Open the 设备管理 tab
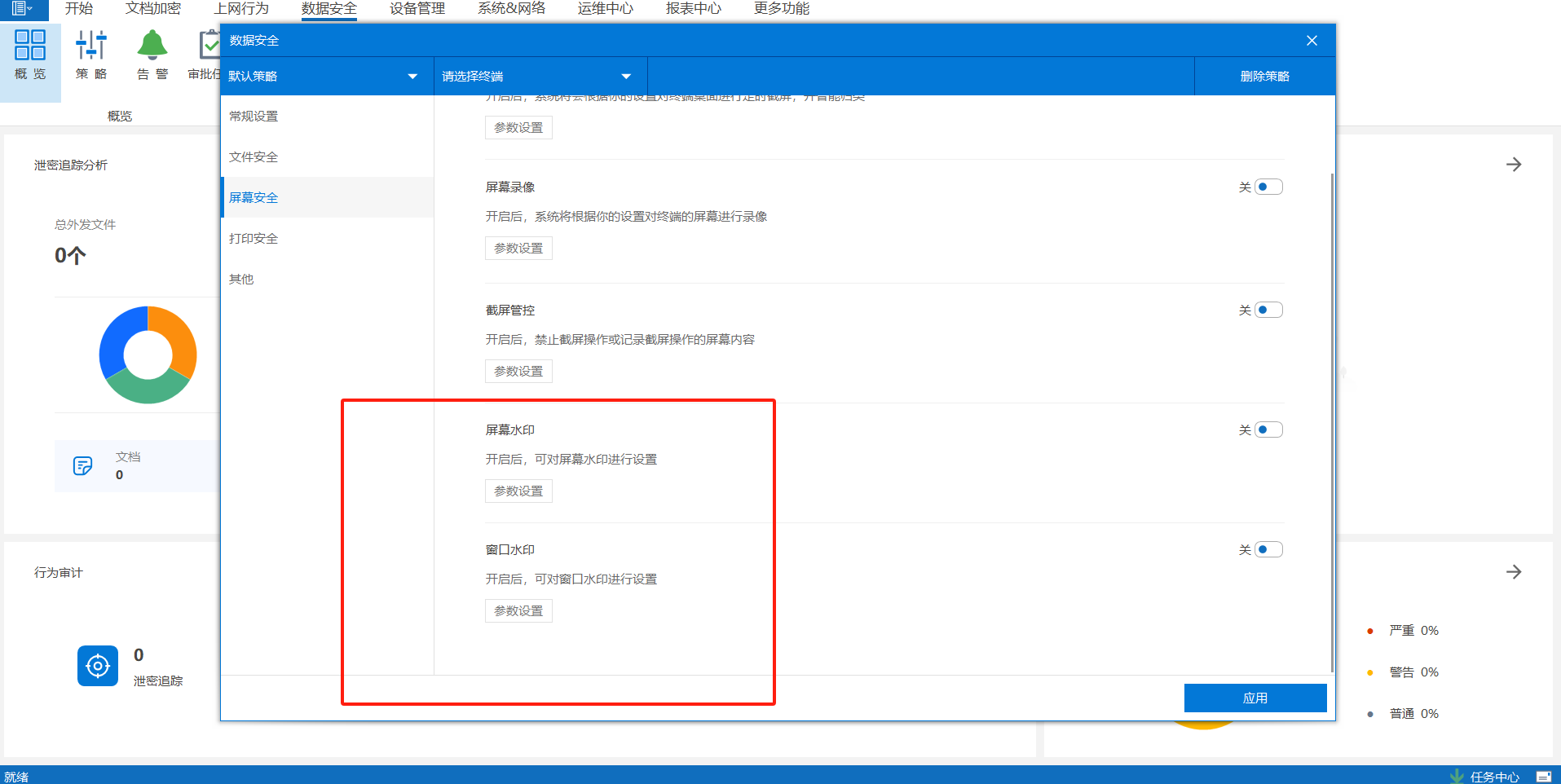1561x784 pixels. [417, 9]
